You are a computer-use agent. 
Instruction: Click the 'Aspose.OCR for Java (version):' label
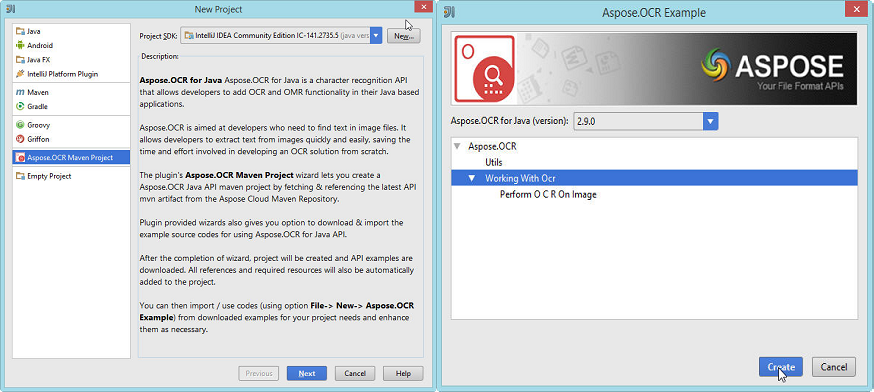coord(509,121)
